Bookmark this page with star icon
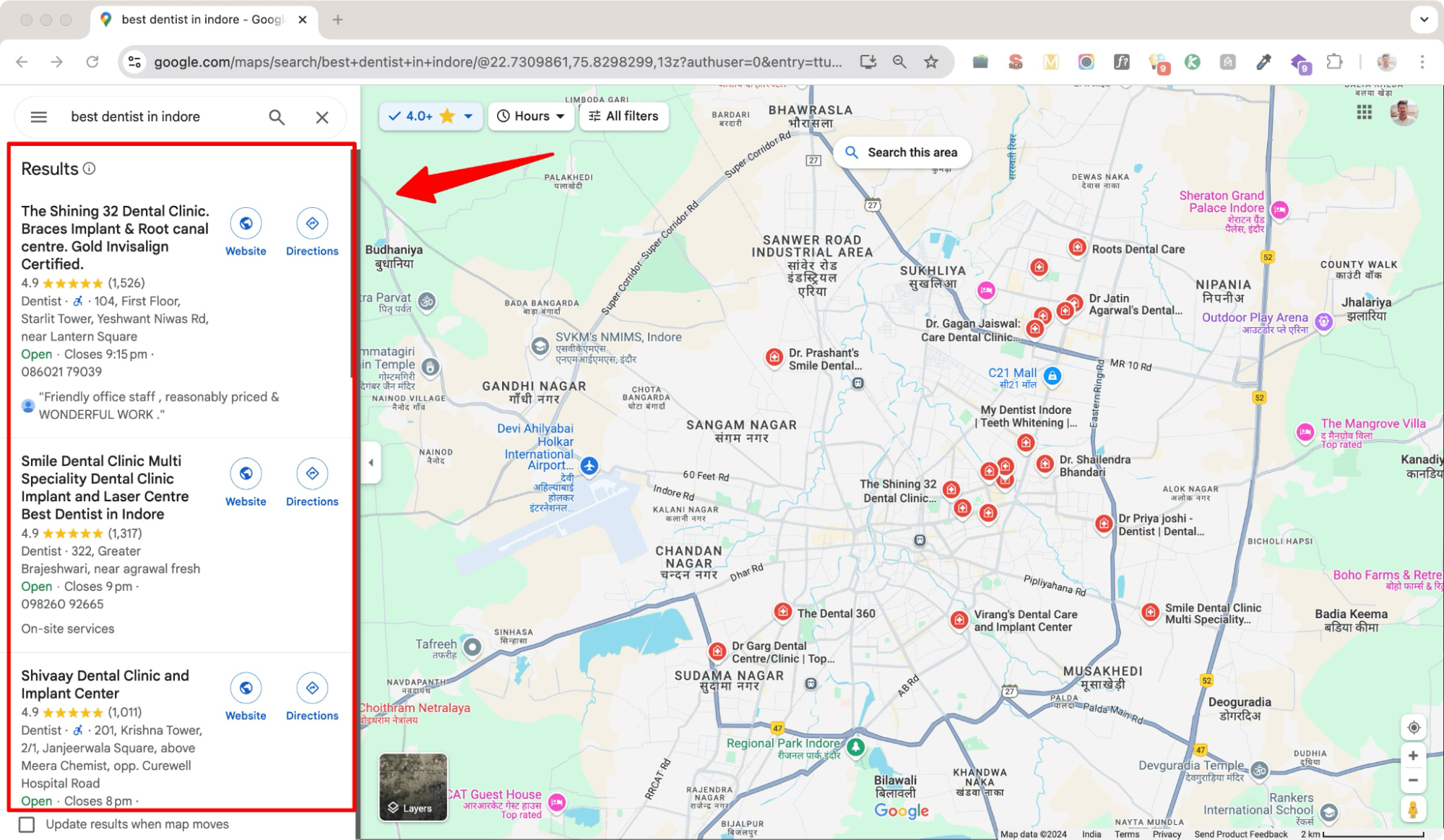Image resolution: width=1444 pixels, height=840 pixels. click(931, 62)
